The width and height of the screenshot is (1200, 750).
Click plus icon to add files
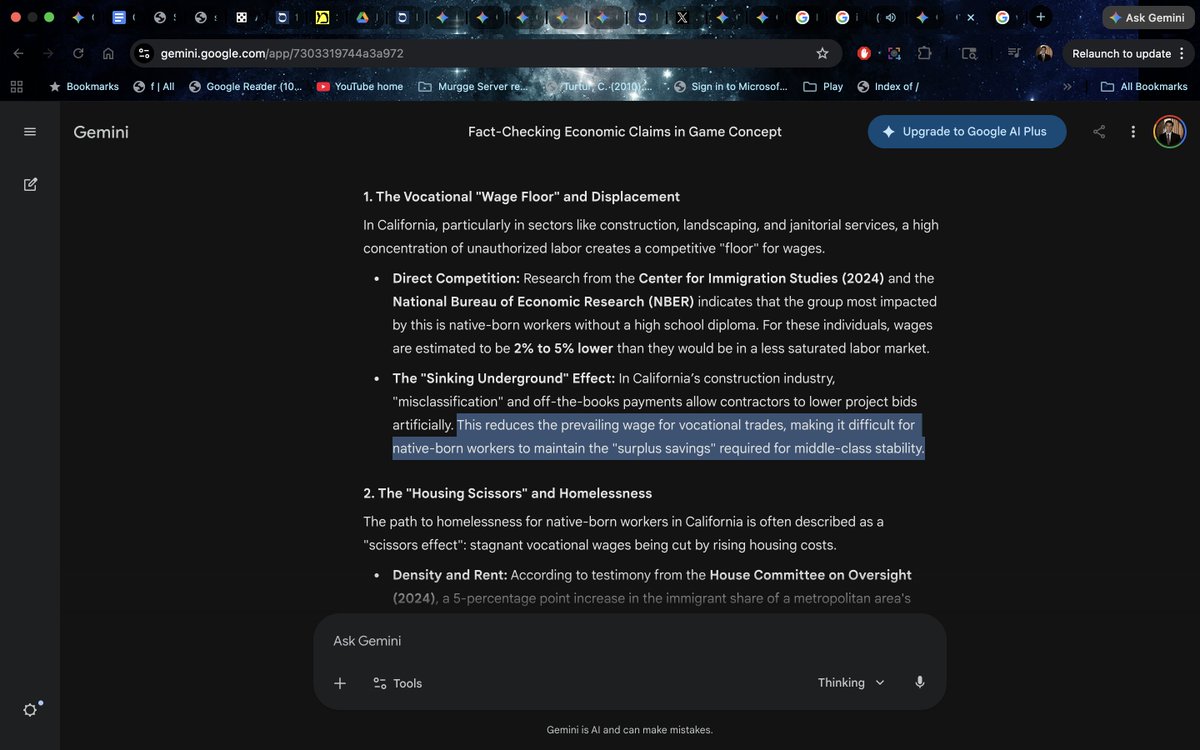[340, 683]
